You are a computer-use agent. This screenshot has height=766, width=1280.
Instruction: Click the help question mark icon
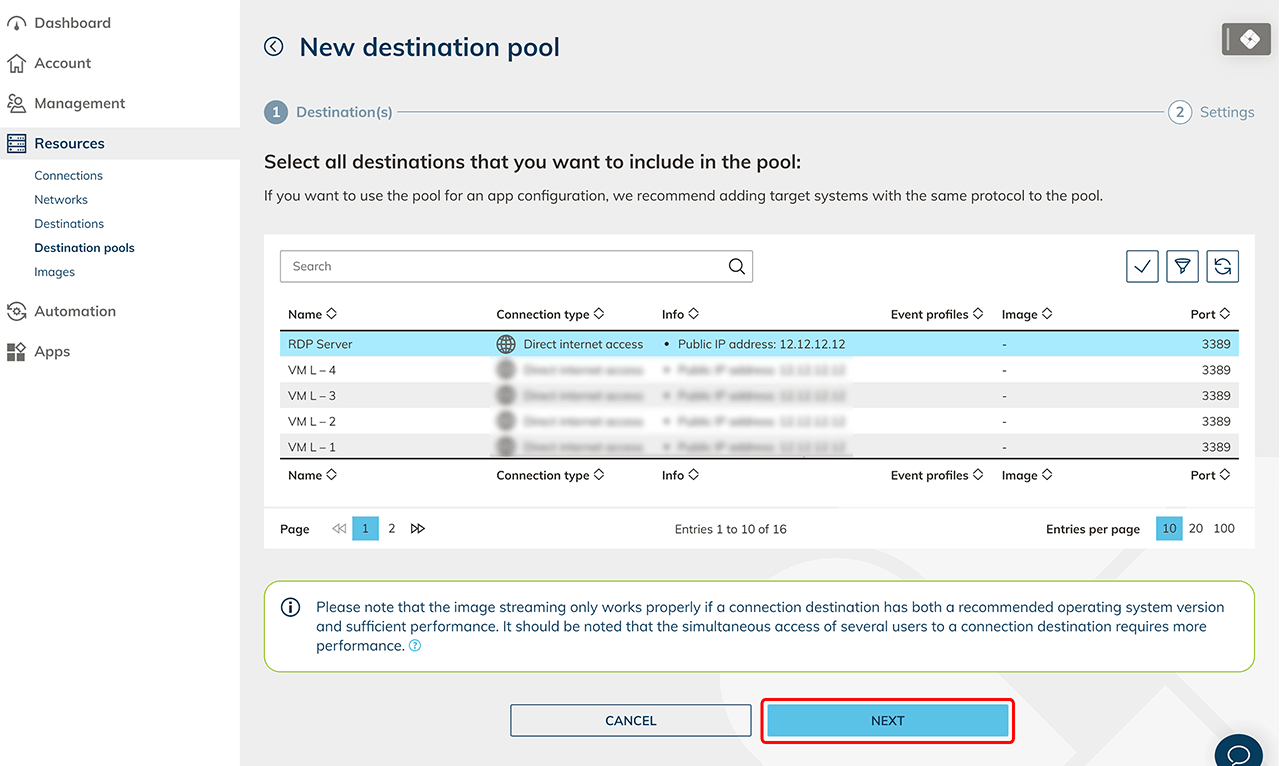point(415,646)
